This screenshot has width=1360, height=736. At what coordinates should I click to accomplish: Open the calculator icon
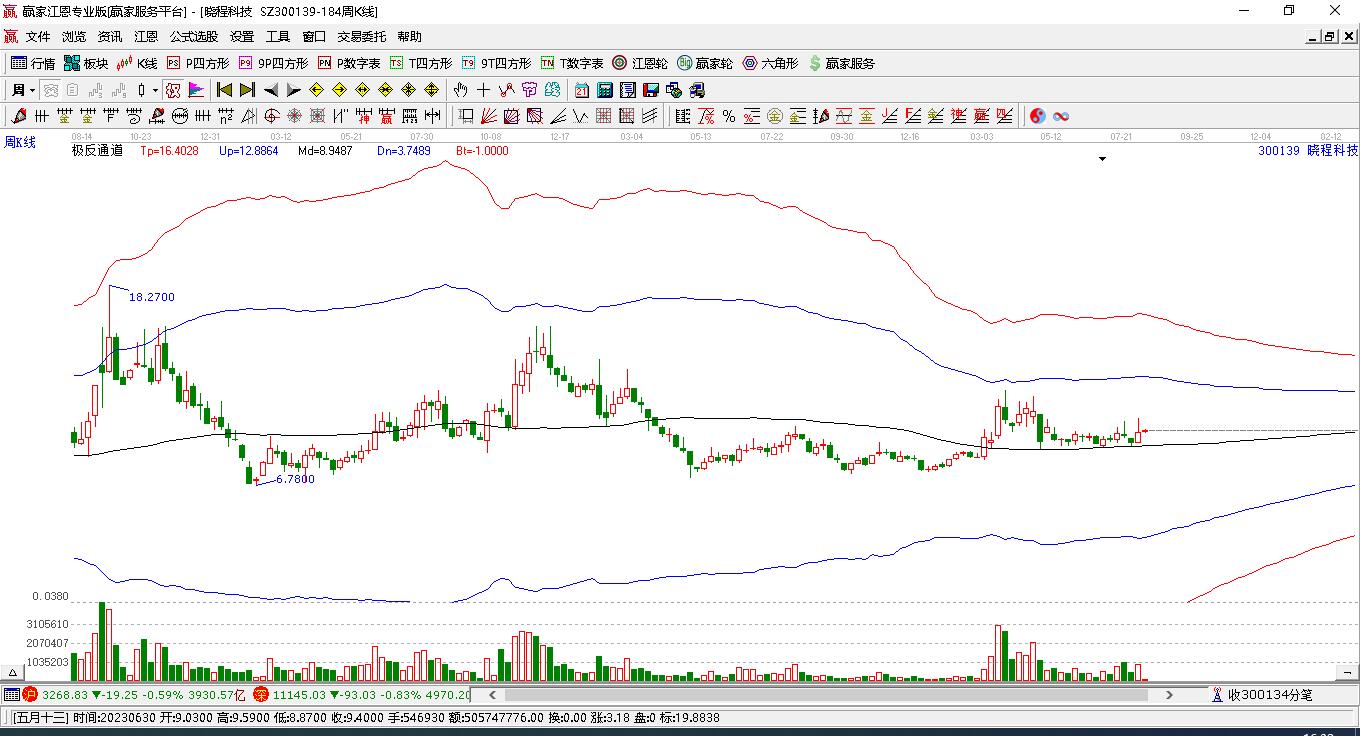pos(604,90)
